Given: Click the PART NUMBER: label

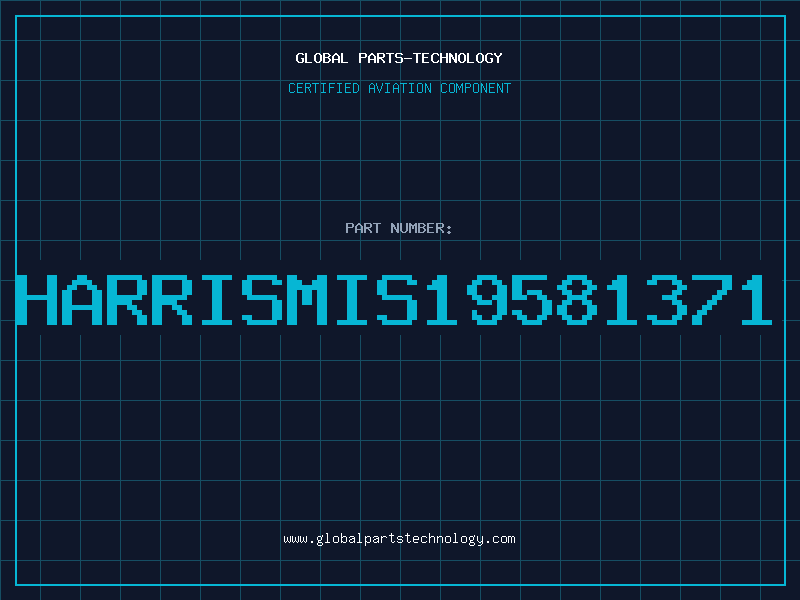Looking at the screenshot, I should pyautogui.click(x=398, y=228).
